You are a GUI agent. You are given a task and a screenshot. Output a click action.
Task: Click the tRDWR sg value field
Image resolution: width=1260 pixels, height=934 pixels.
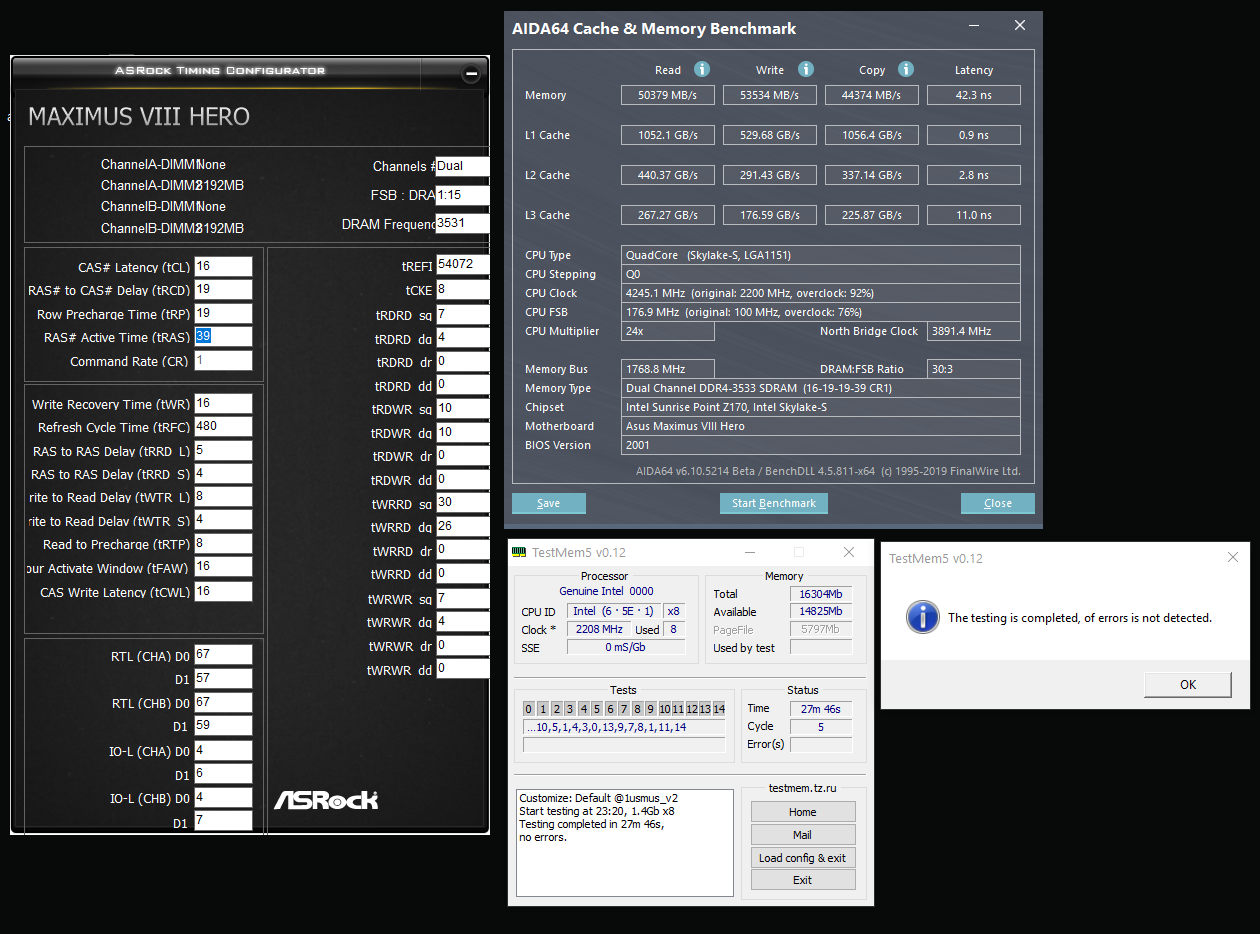point(463,408)
